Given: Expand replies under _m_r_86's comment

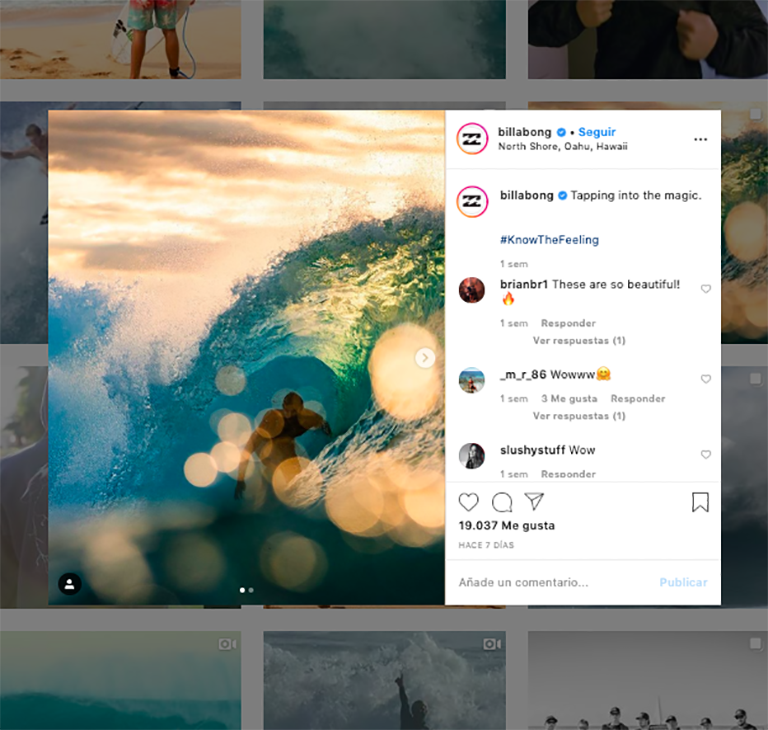Looking at the screenshot, I should (x=578, y=416).
